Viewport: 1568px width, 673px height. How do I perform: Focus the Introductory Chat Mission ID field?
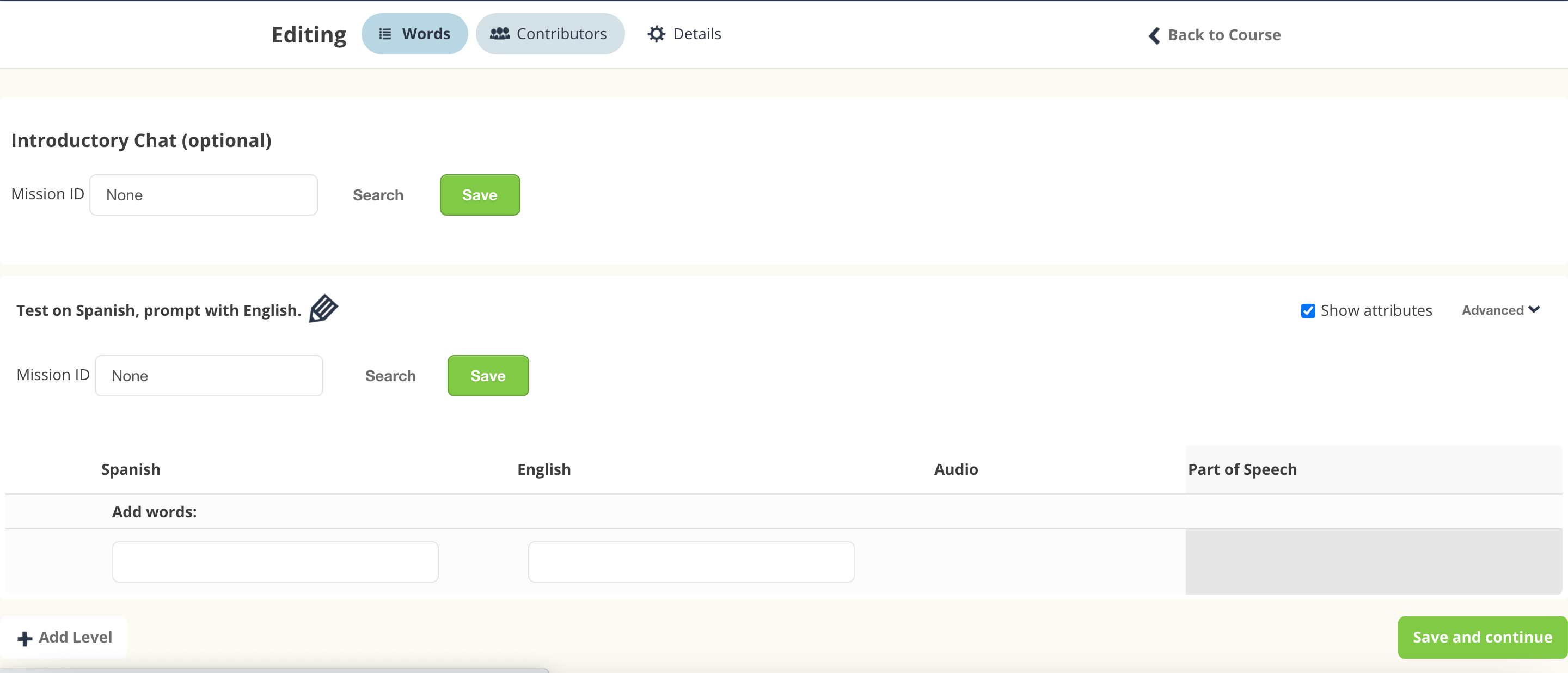pyautogui.click(x=203, y=195)
